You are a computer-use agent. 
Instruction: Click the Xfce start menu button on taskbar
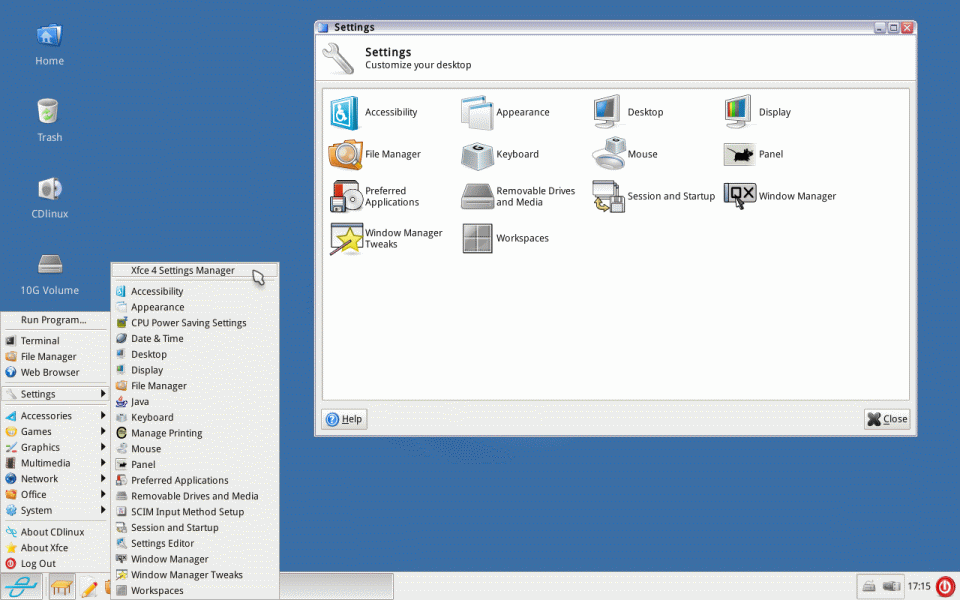click(x=21, y=587)
